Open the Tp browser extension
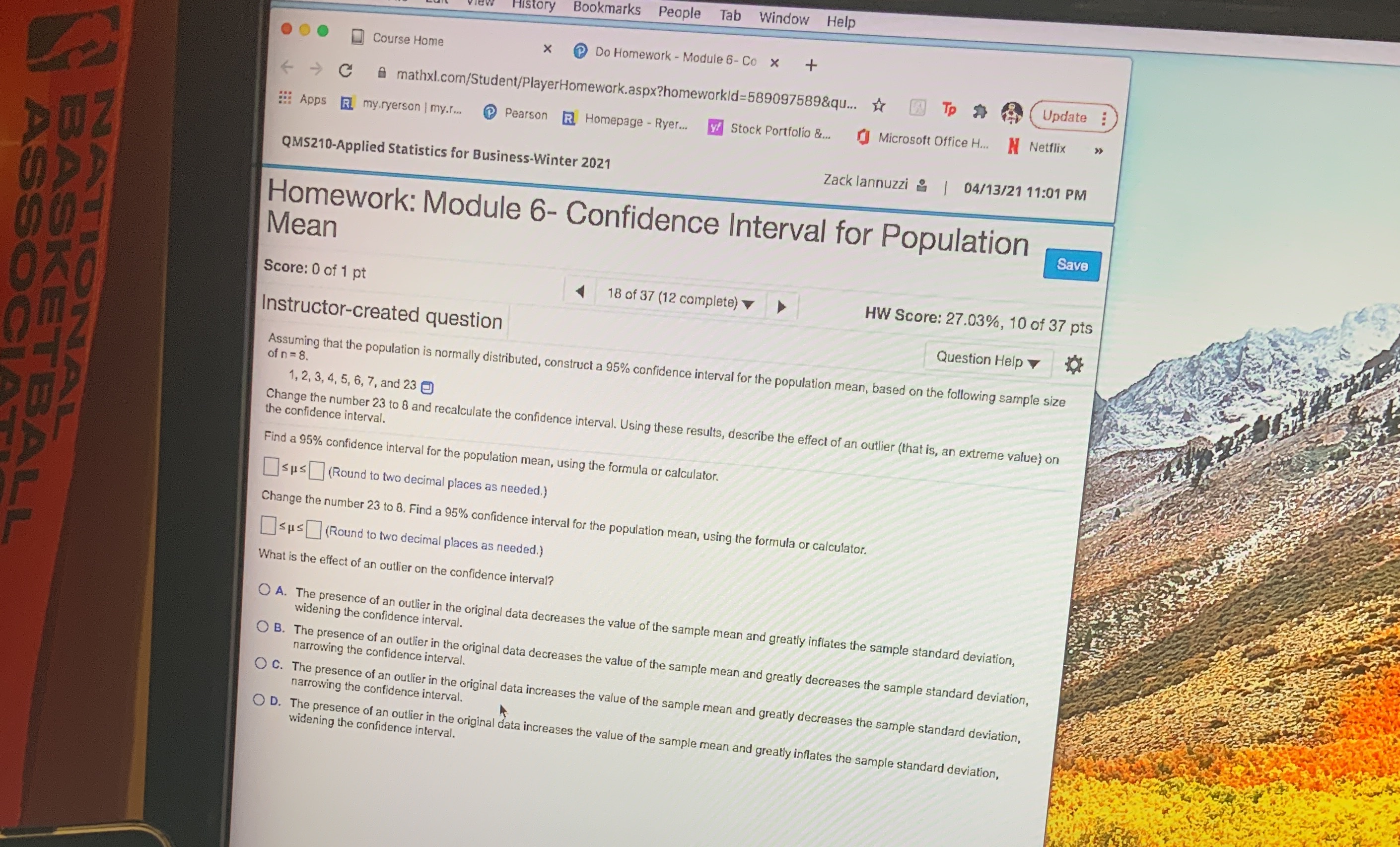 948,109
